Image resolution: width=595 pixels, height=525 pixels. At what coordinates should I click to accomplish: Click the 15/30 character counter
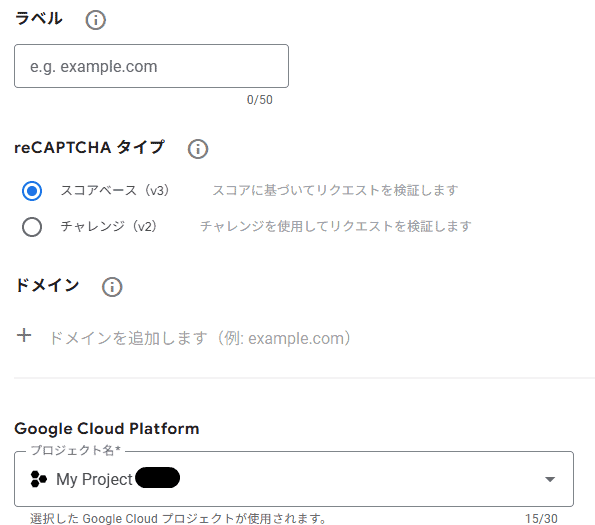coord(541,519)
